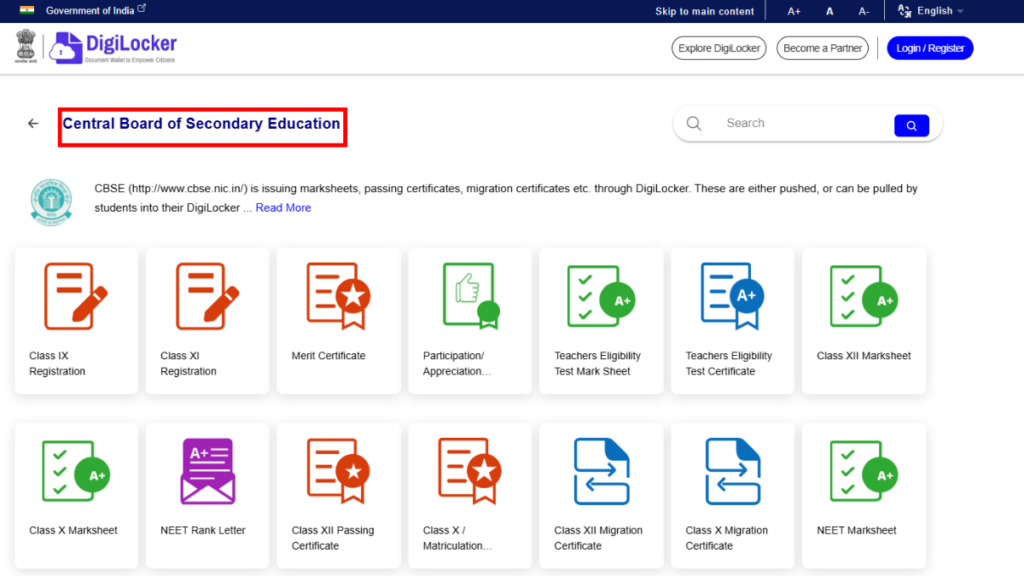Click the national emblem of India icon

(25, 46)
